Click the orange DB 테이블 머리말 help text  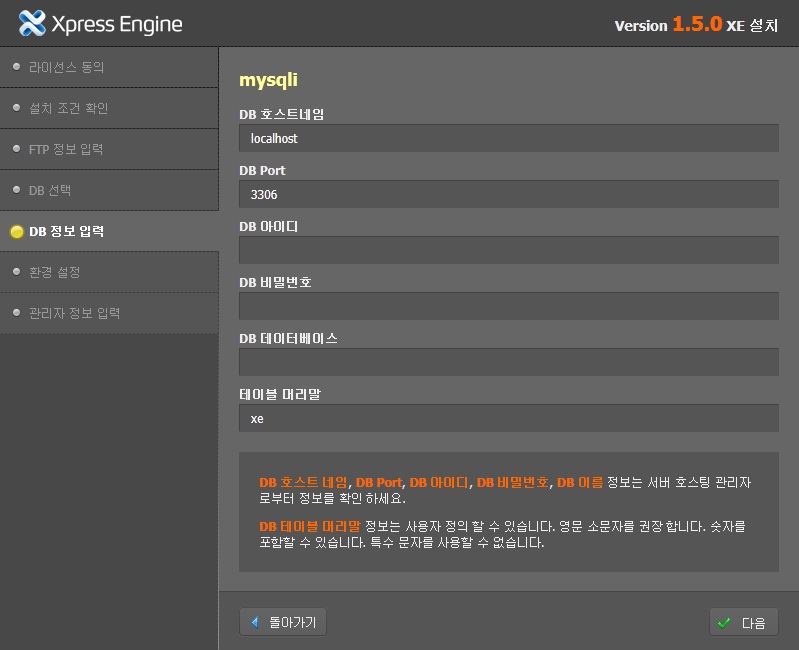tap(310, 526)
